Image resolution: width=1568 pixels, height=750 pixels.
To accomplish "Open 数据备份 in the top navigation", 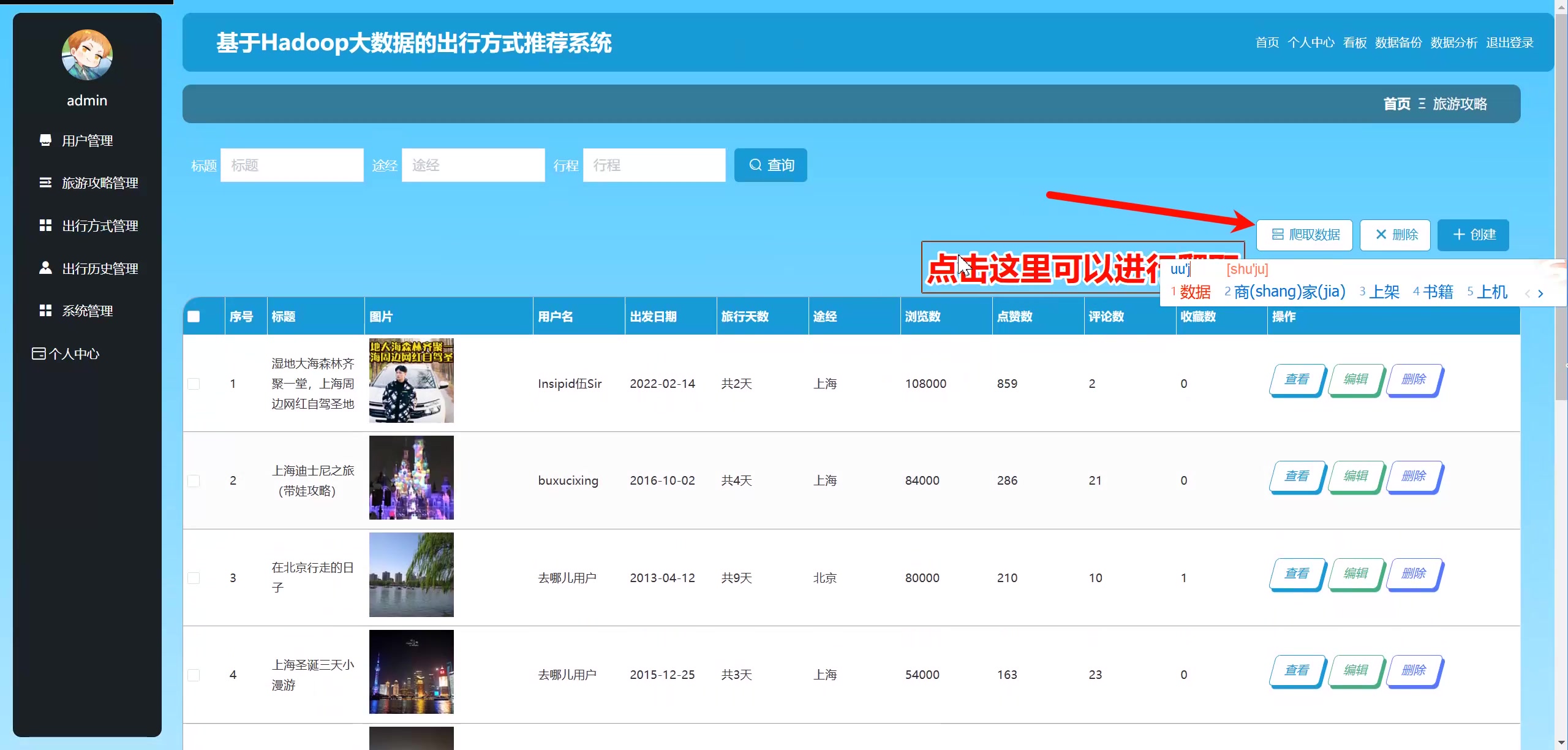I will click(1398, 42).
